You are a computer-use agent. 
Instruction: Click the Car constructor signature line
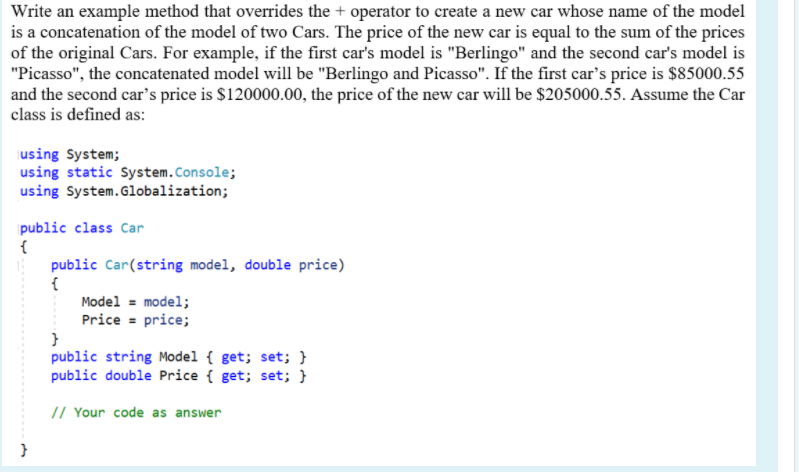pyautogui.click(x=198, y=265)
